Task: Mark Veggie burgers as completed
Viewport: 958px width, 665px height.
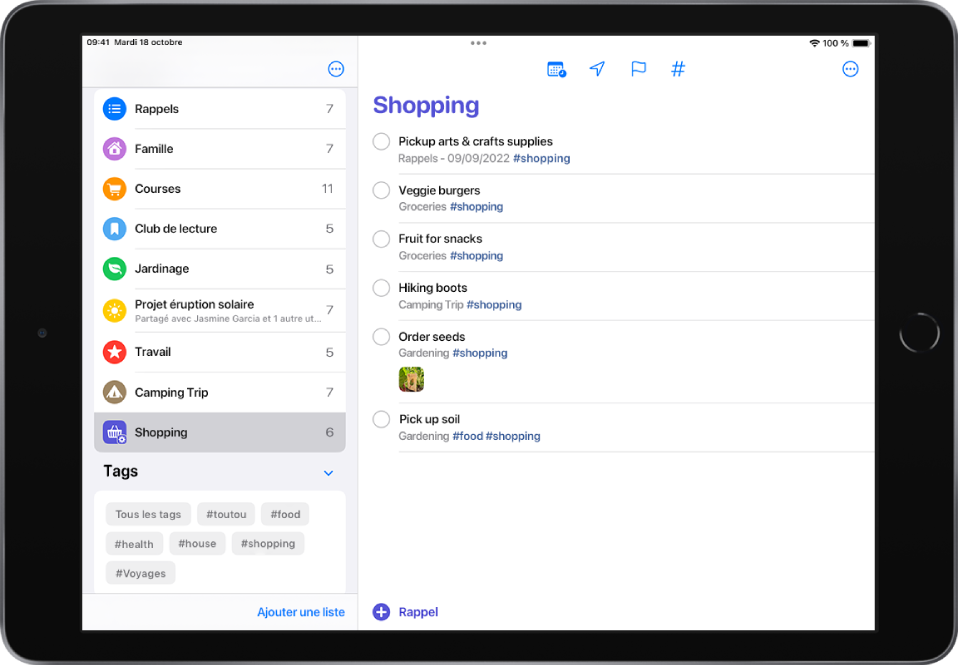Action: pyautogui.click(x=381, y=190)
